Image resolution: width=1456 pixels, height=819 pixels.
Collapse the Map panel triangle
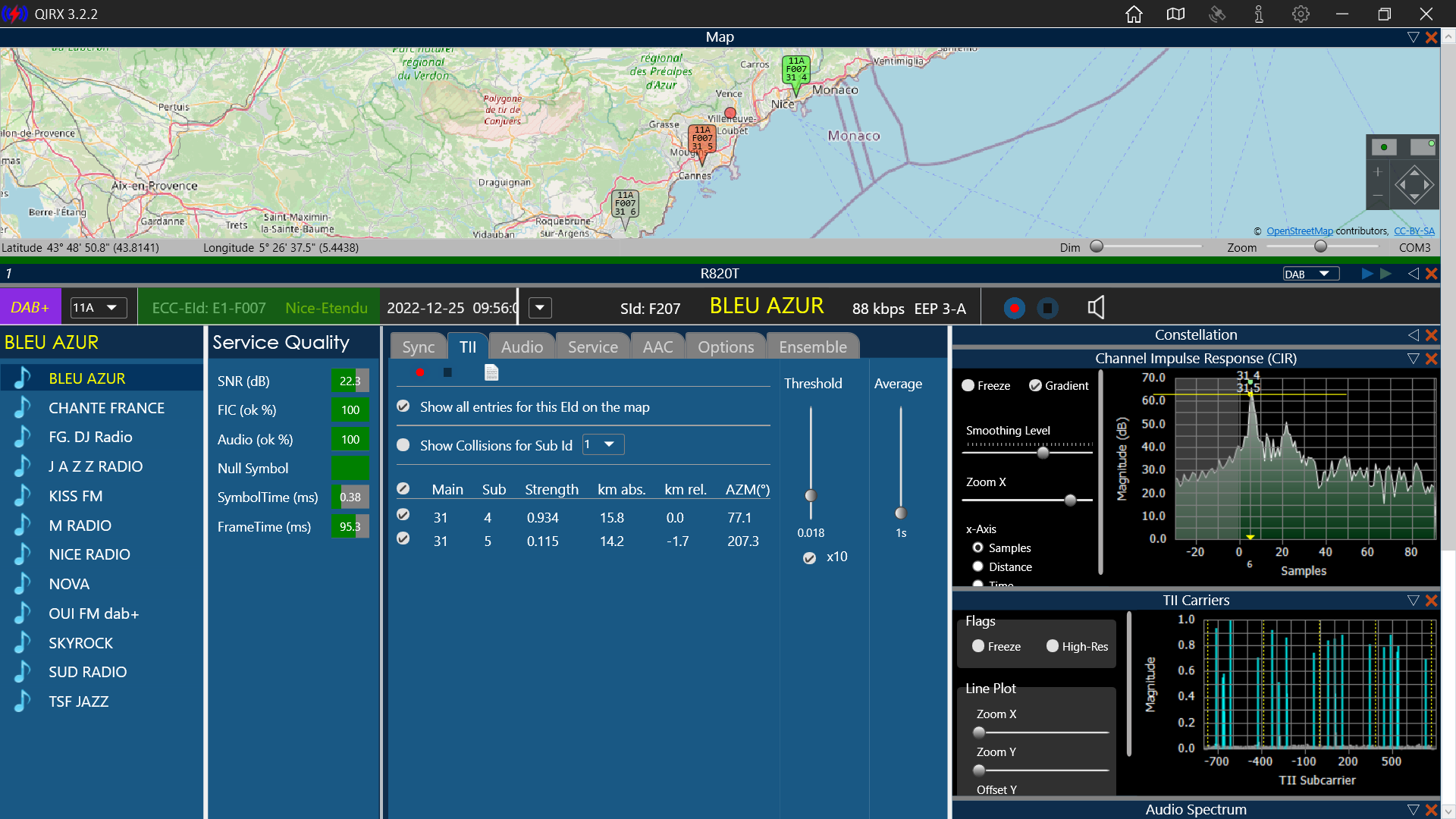[1414, 37]
